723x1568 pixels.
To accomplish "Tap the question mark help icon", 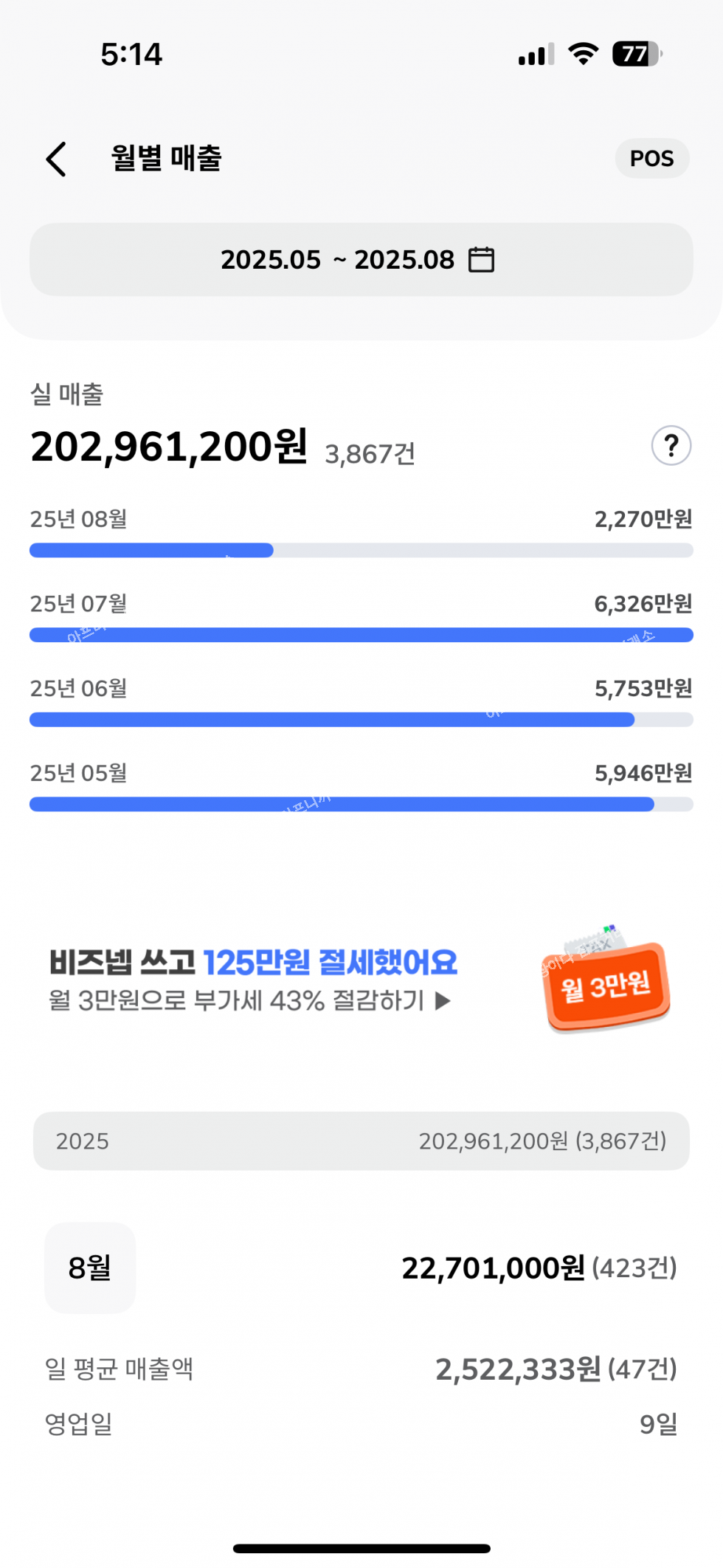I will point(671,446).
